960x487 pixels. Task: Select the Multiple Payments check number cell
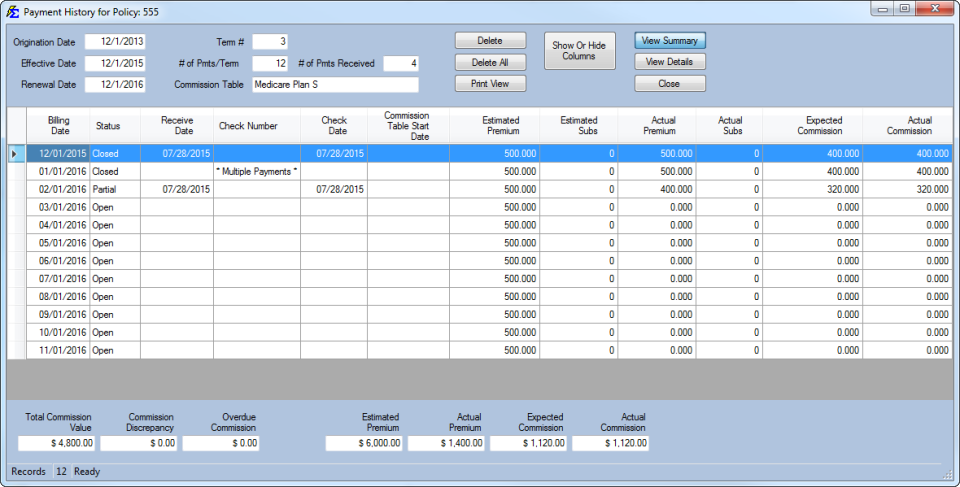tap(257, 172)
